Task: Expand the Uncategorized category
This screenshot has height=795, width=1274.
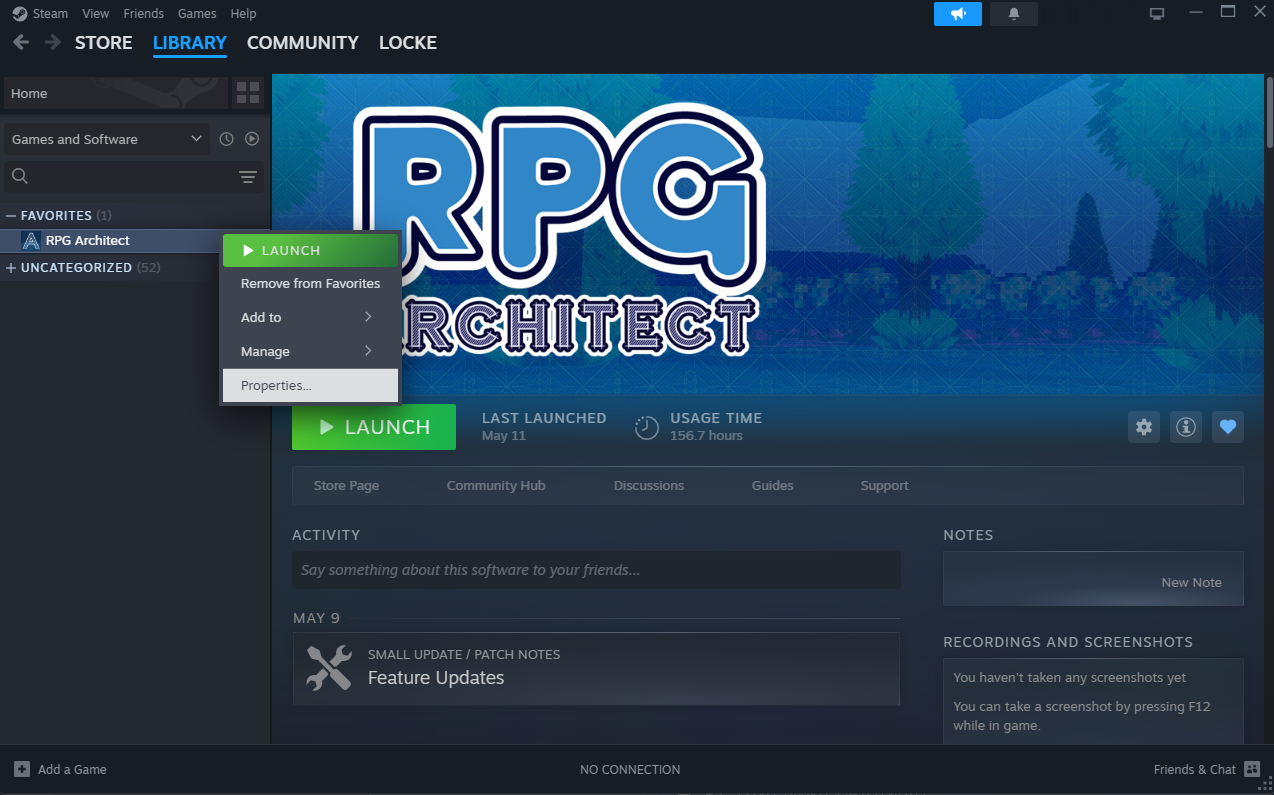Action: click(11, 268)
